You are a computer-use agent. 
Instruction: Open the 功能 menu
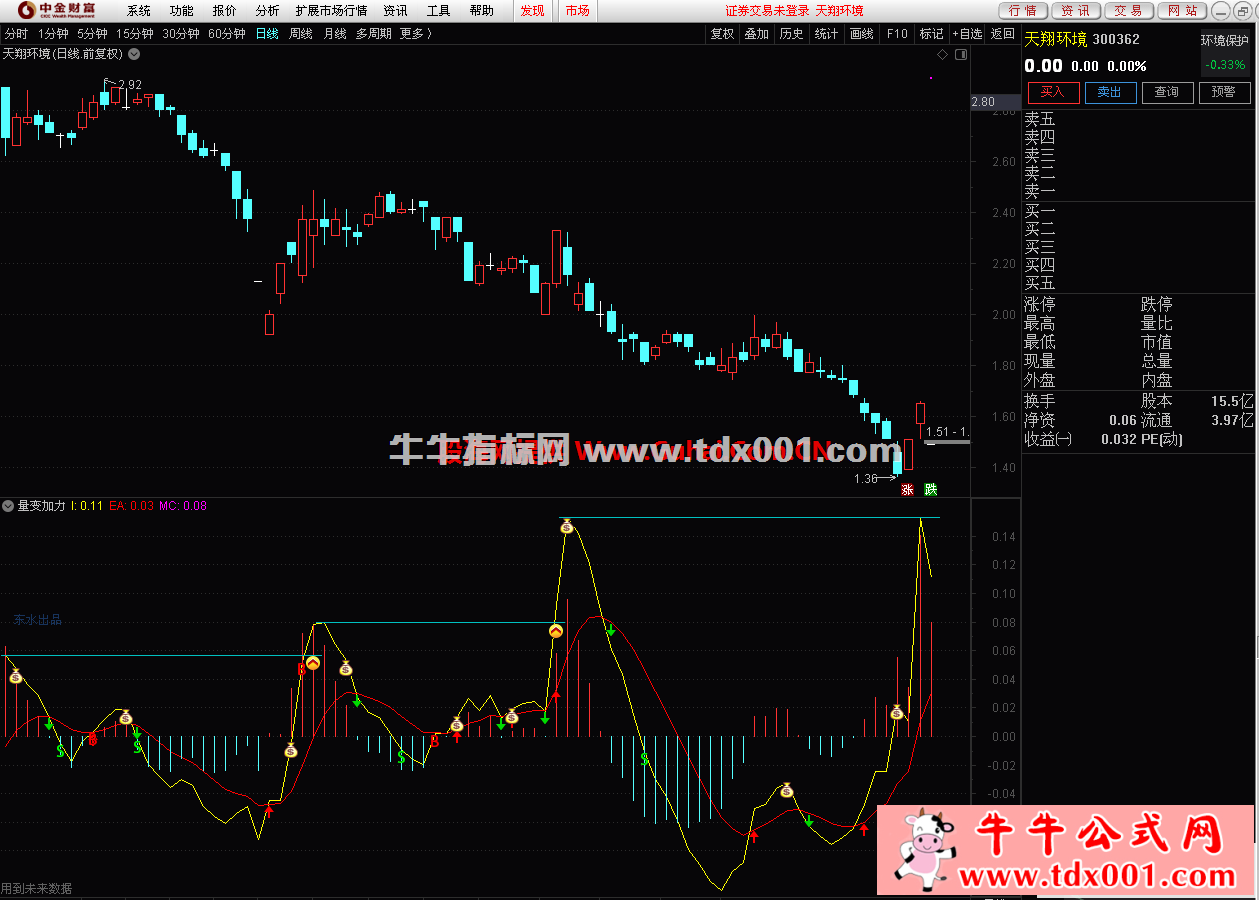tap(181, 11)
